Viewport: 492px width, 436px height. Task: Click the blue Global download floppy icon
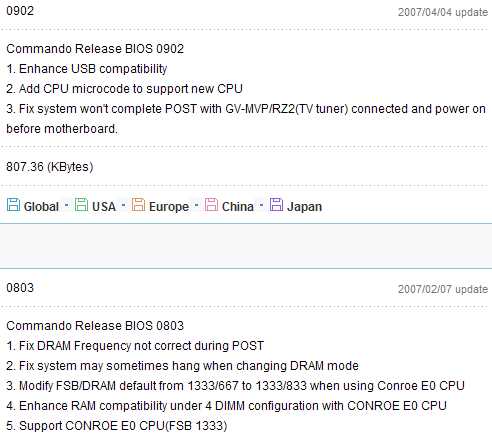click(x=13, y=205)
